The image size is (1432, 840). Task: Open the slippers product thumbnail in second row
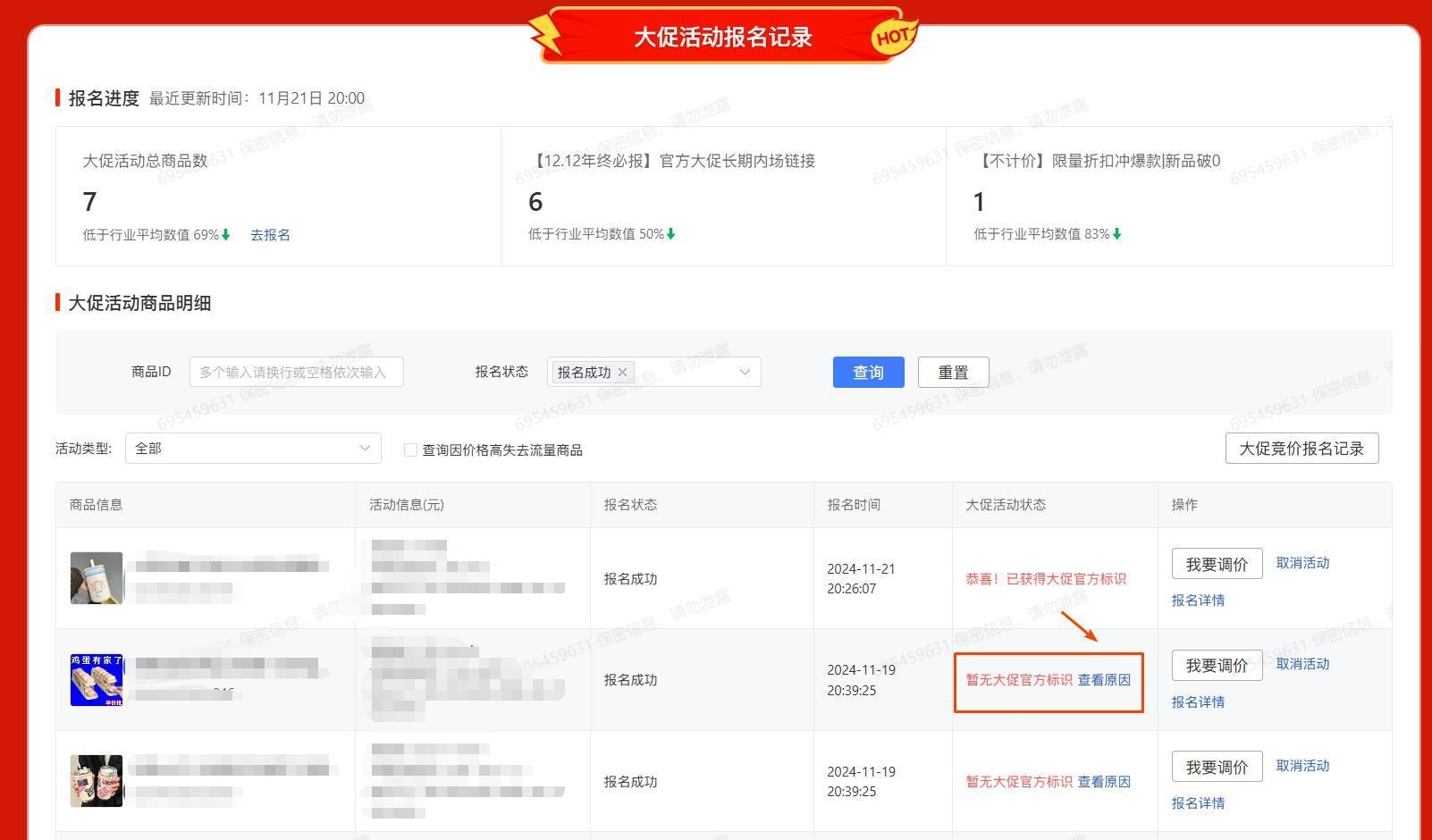(97, 680)
